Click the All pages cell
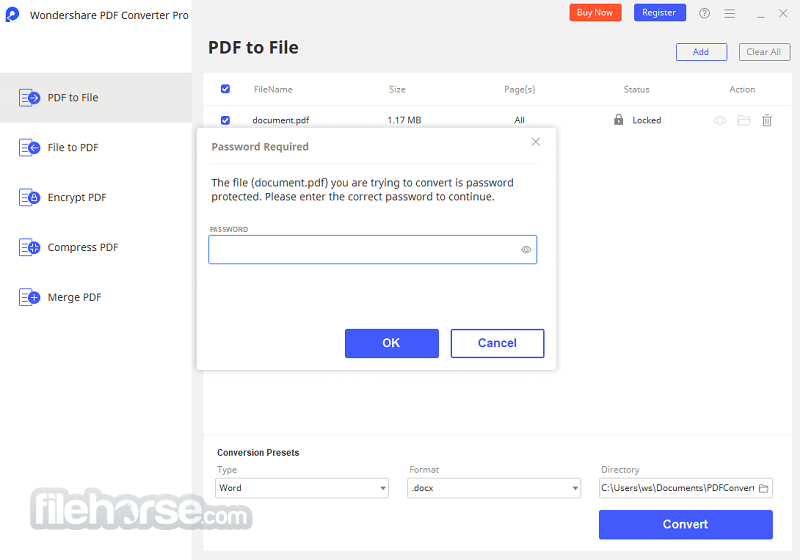The height and width of the screenshot is (560, 800). pyautogui.click(x=519, y=120)
